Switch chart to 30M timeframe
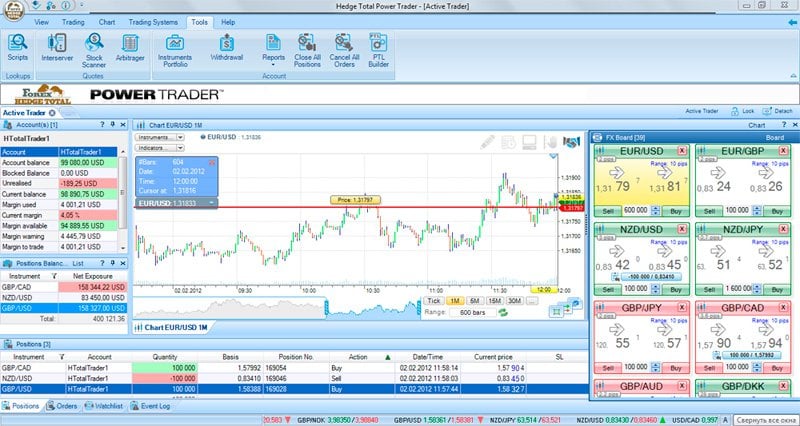800x426 pixels. [x=514, y=301]
